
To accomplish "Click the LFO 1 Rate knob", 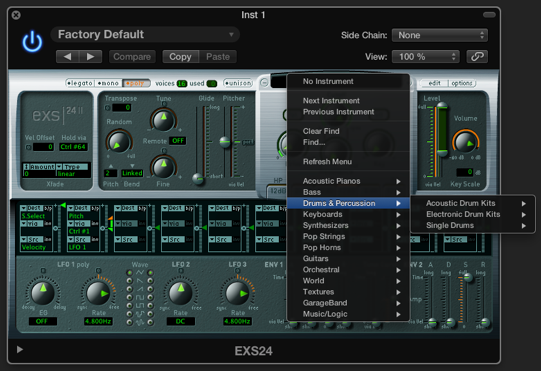I will pos(98,293).
